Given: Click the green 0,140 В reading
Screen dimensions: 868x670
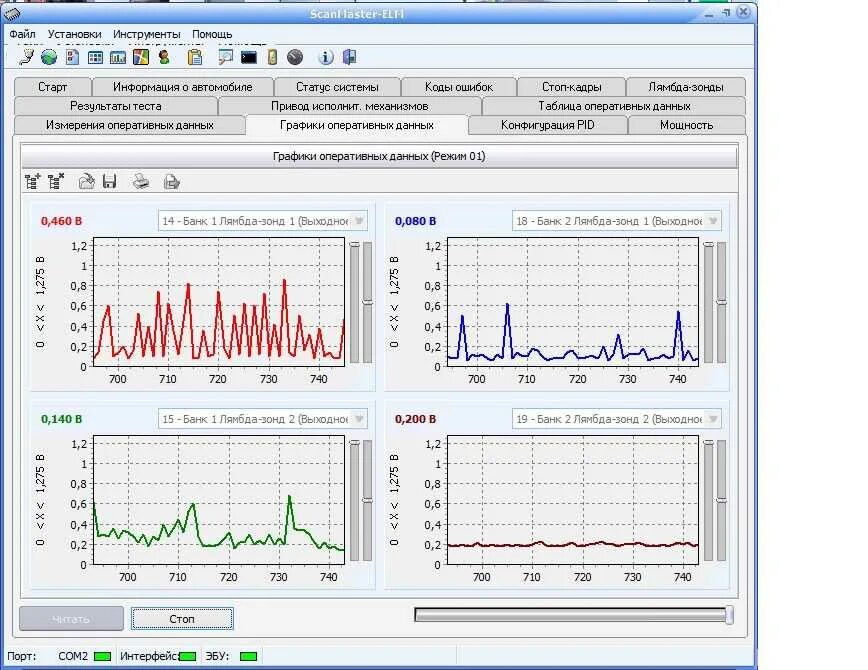Looking at the screenshot, I should (x=61, y=419).
